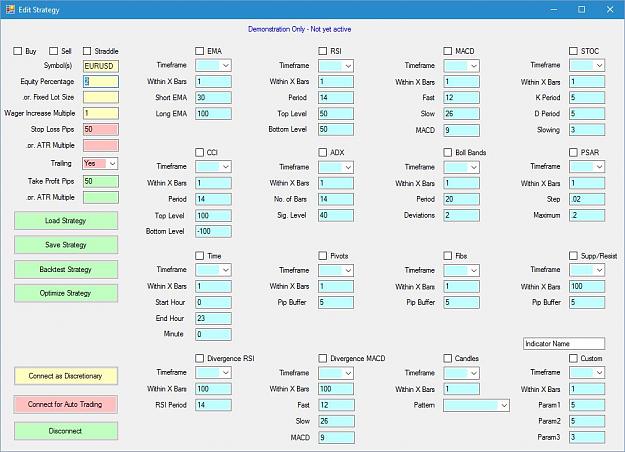Click the Fixed Lot Size field
Viewport: 625px width, 452px height.
click(100, 97)
